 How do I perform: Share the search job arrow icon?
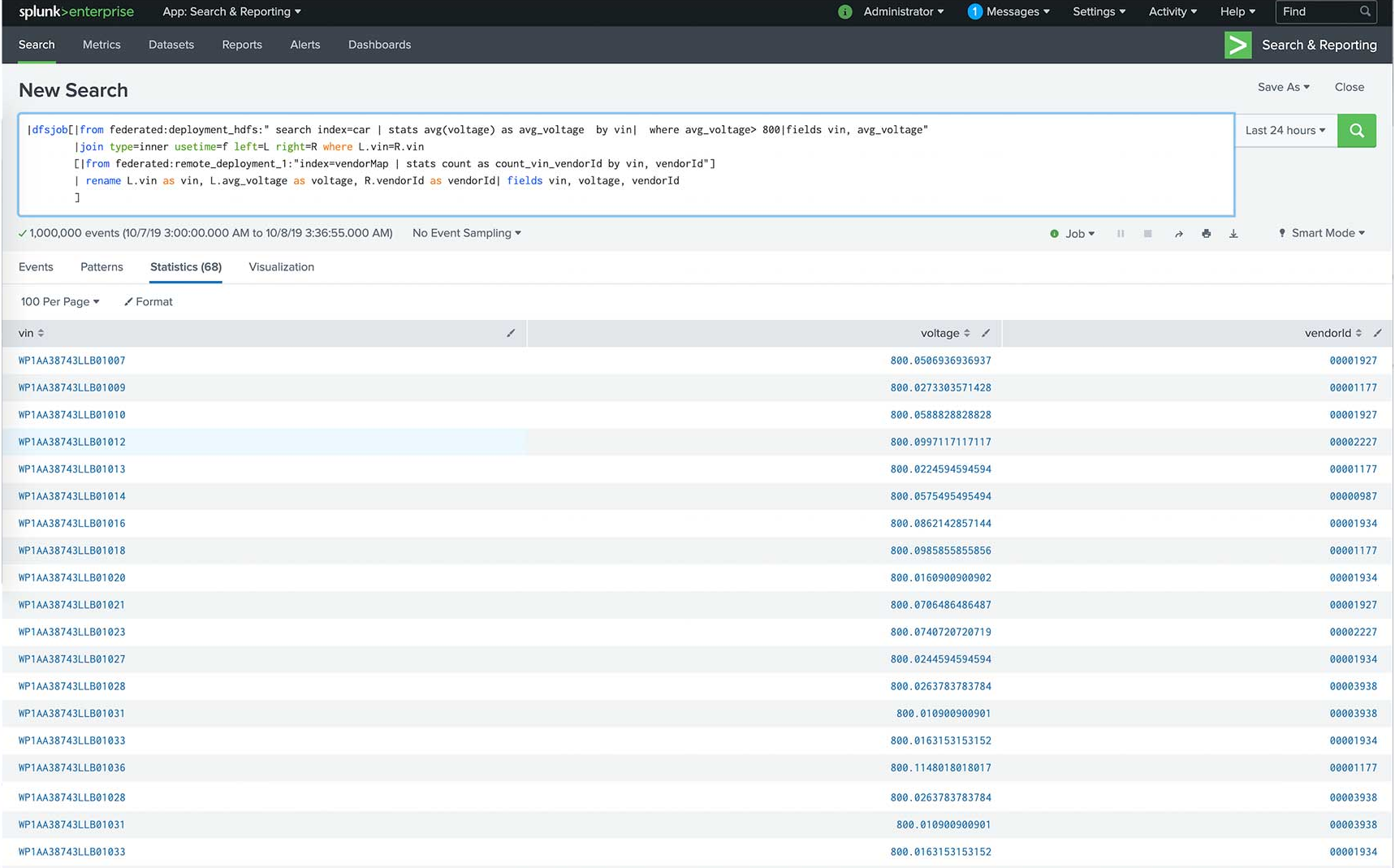coord(1178,234)
